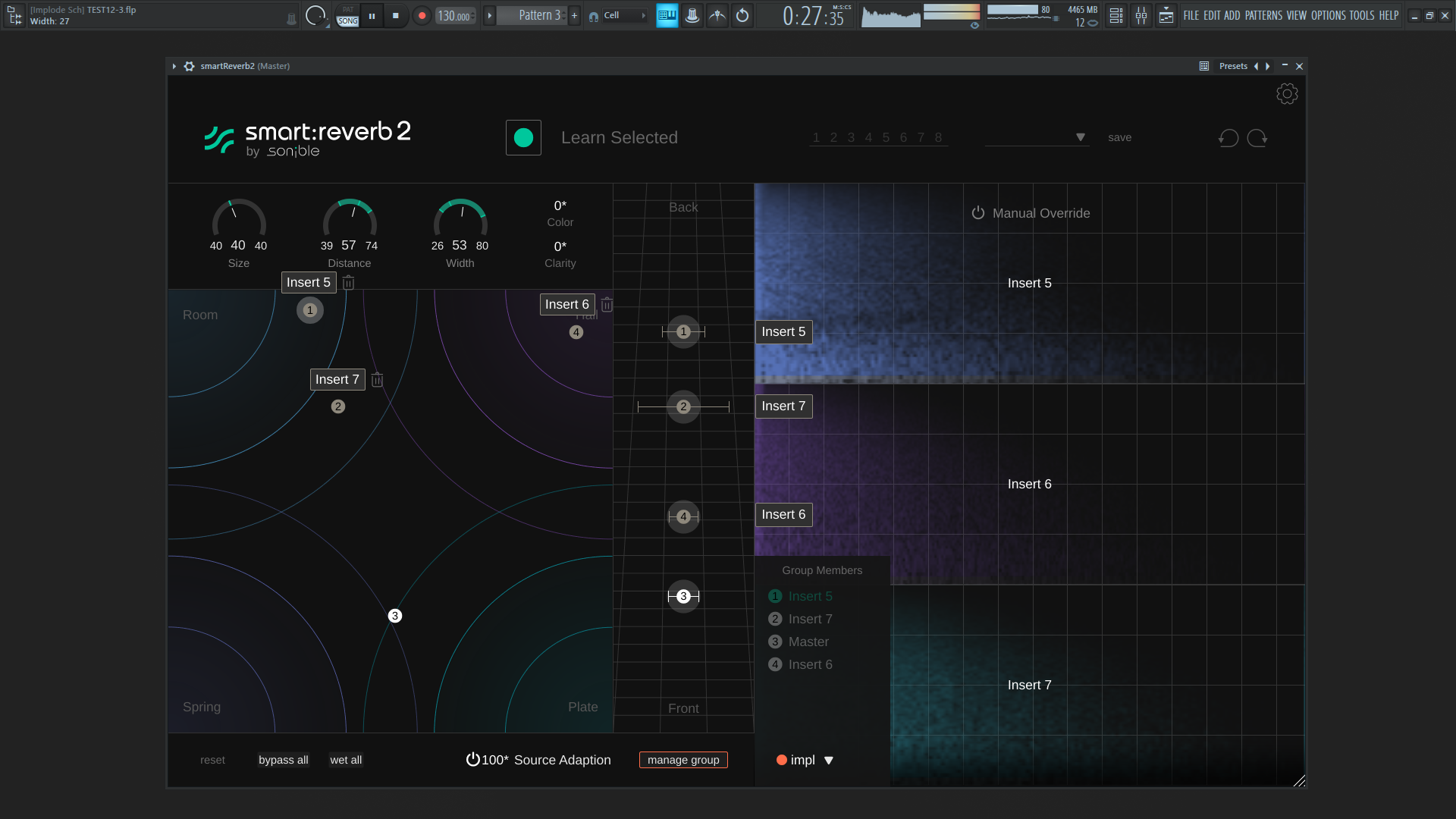Select next preset arrow

coord(1268,66)
